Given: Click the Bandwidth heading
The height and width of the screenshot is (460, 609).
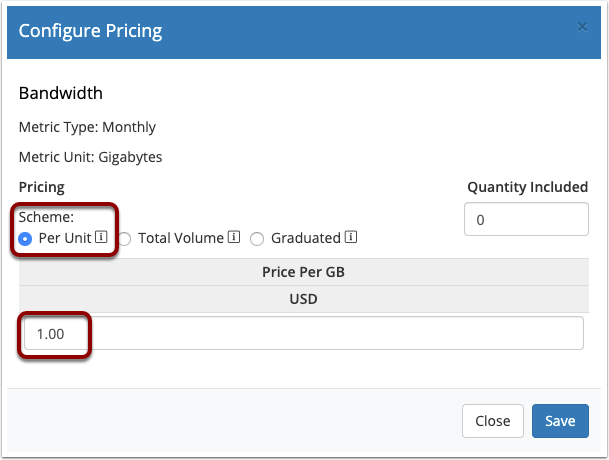Looking at the screenshot, I should click(x=61, y=93).
